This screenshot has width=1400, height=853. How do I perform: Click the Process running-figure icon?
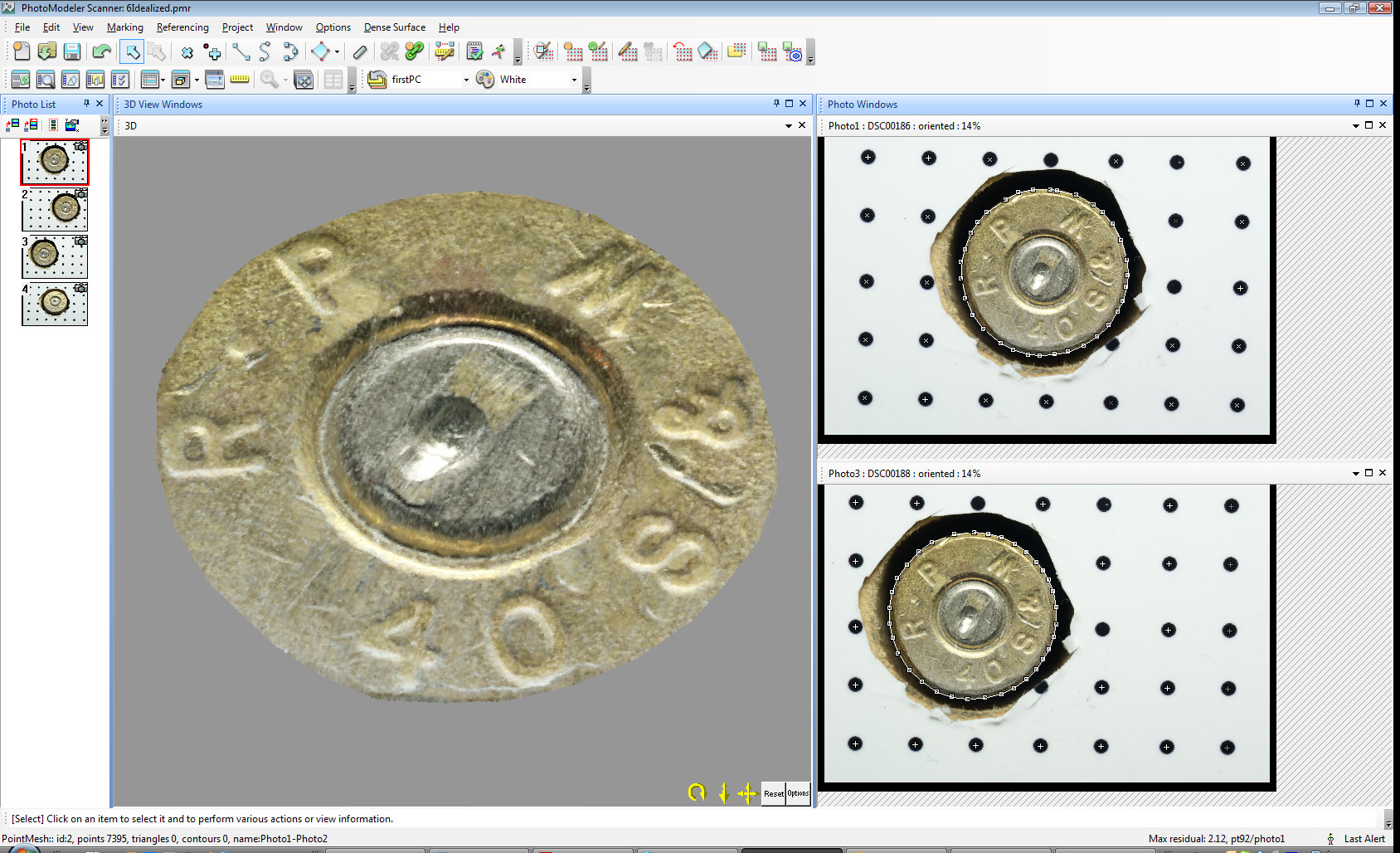coord(498,52)
